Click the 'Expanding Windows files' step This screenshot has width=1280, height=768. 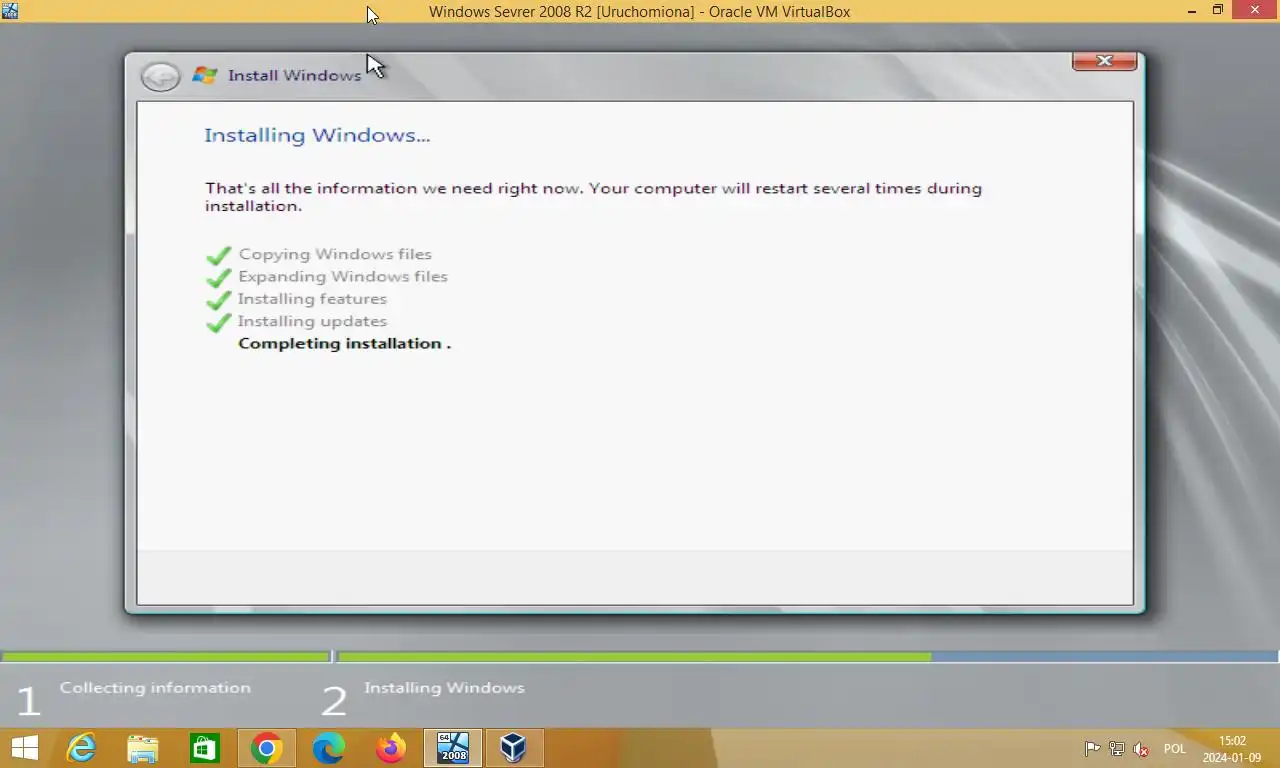point(343,276)
